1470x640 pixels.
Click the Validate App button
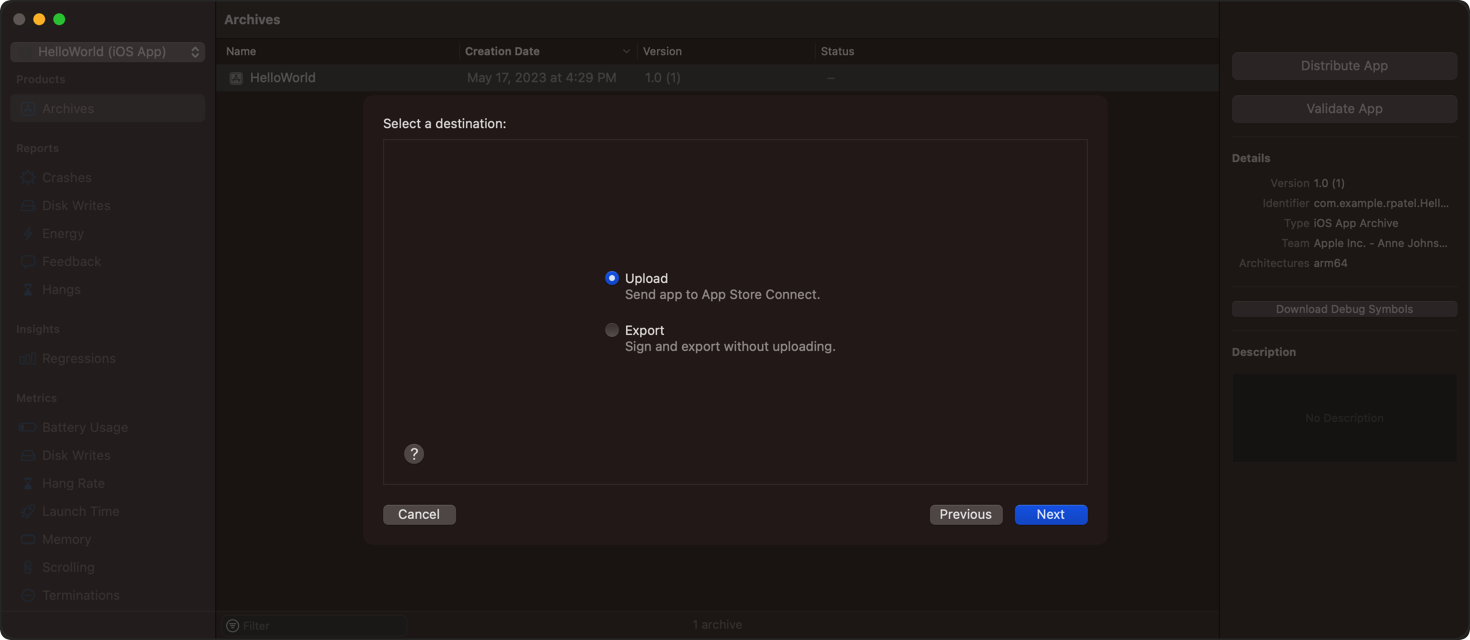(x=1344, y=109)
